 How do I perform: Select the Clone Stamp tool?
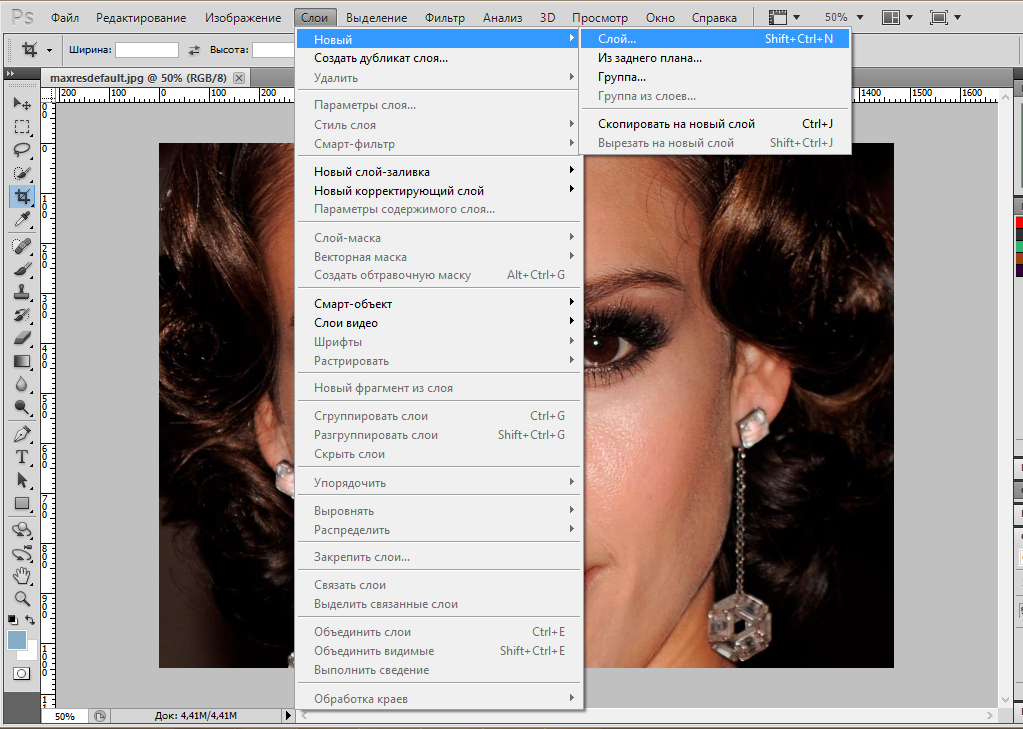[x=22, y=292]
